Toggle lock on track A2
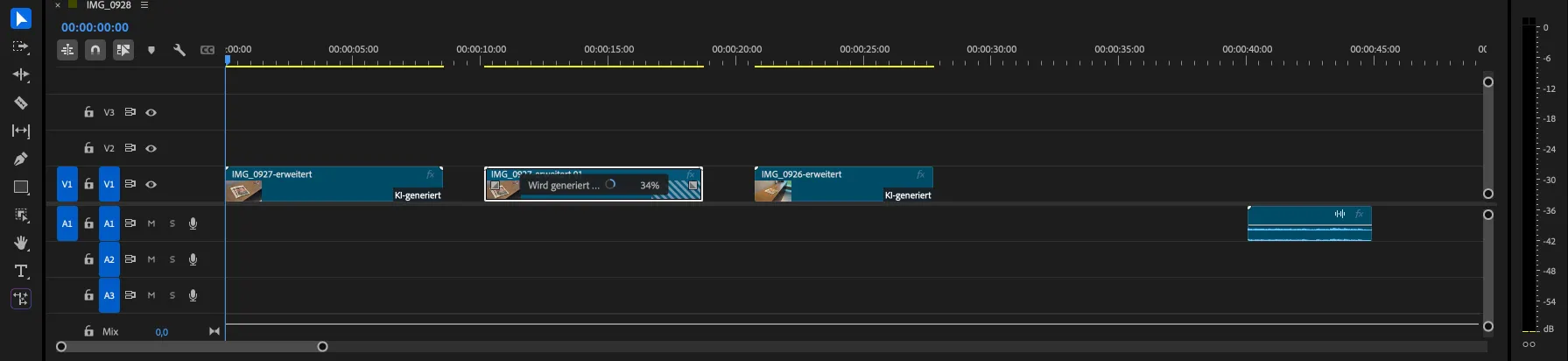1568x361 pixels. pos(88,259)
